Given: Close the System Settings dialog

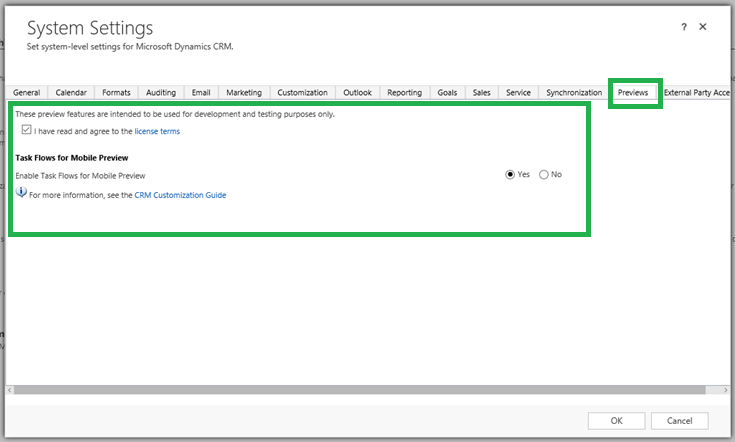Looking at the screenshot, I should tap(703, 27).
